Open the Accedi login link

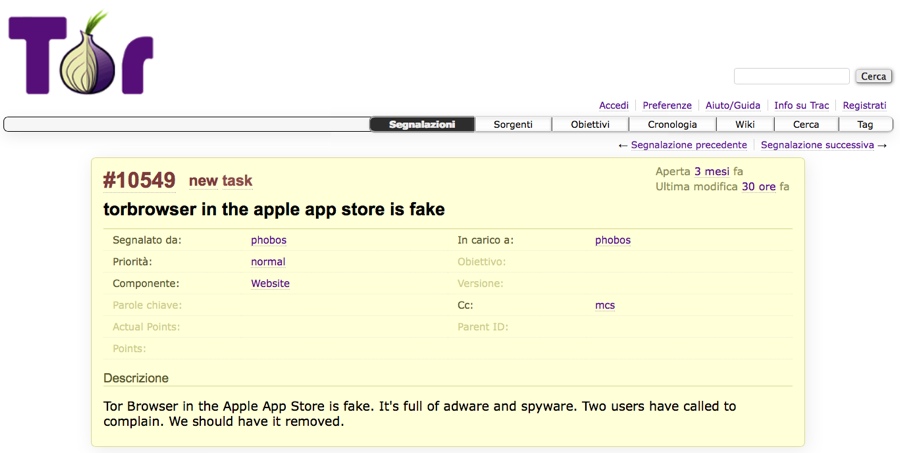tap(613, 105)
